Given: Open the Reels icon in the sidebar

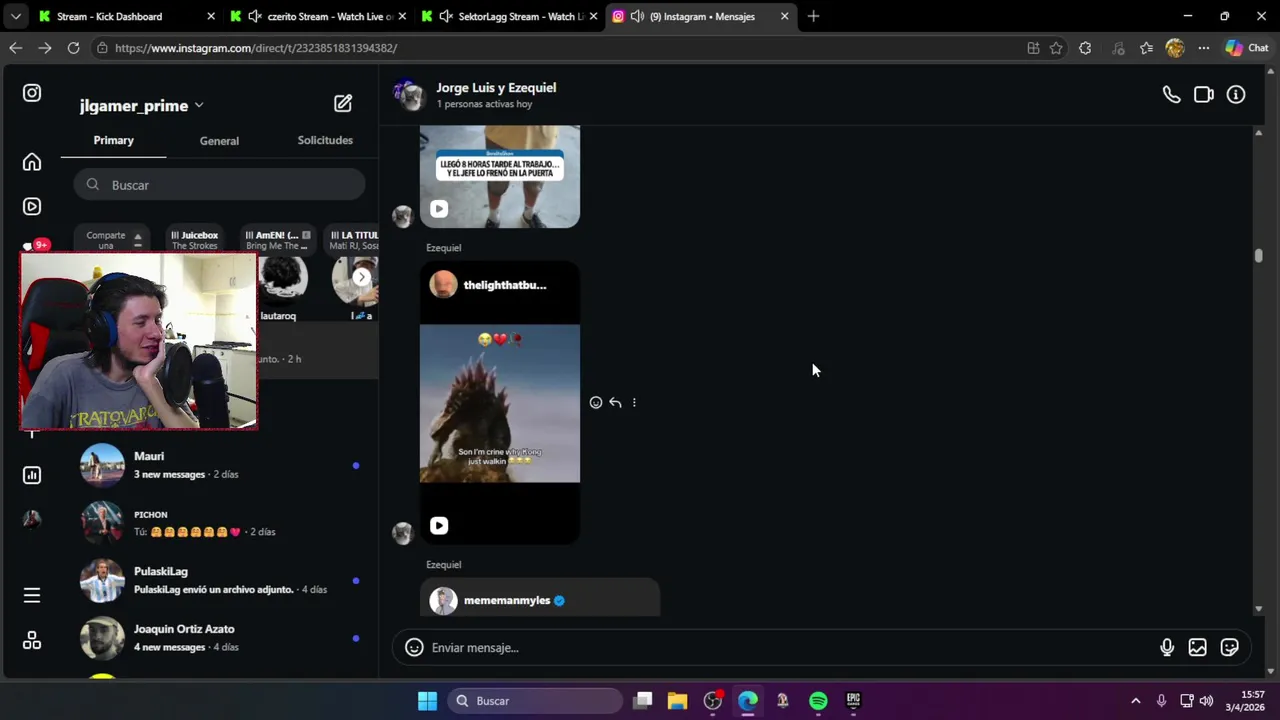Looking at the screenshot, I should (x=32, y=207).
